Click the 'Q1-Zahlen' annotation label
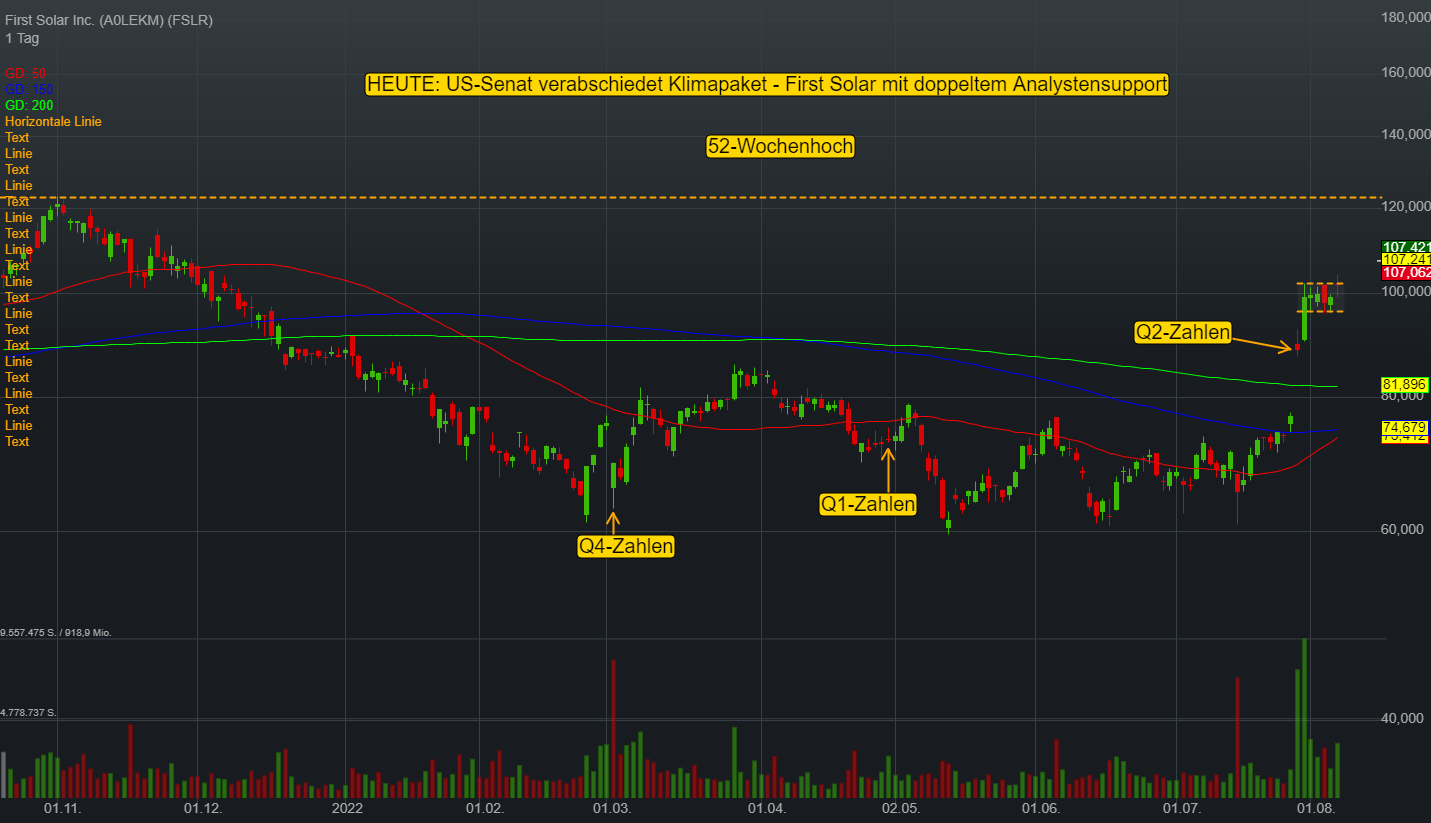This screenshot has width=1431, height=823. [868, 504]
